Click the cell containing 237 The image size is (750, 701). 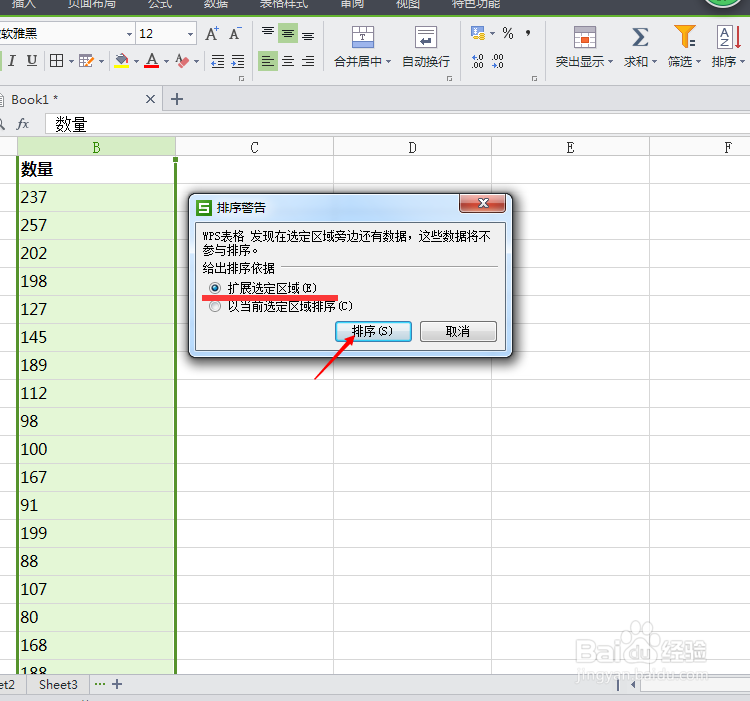[96, 197]
